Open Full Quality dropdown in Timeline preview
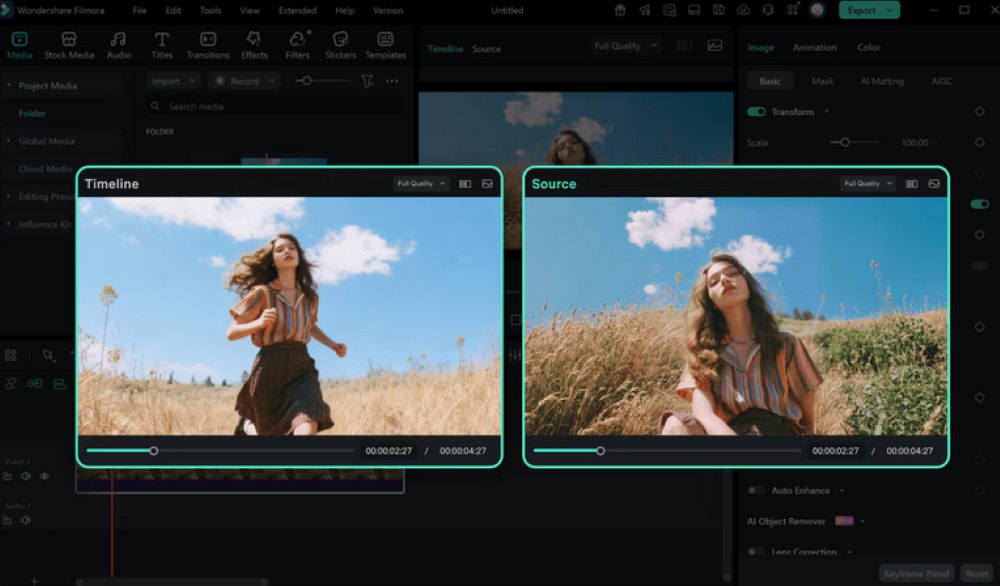This screenshot has width=1000, height=586. click(x=421, y=184)
